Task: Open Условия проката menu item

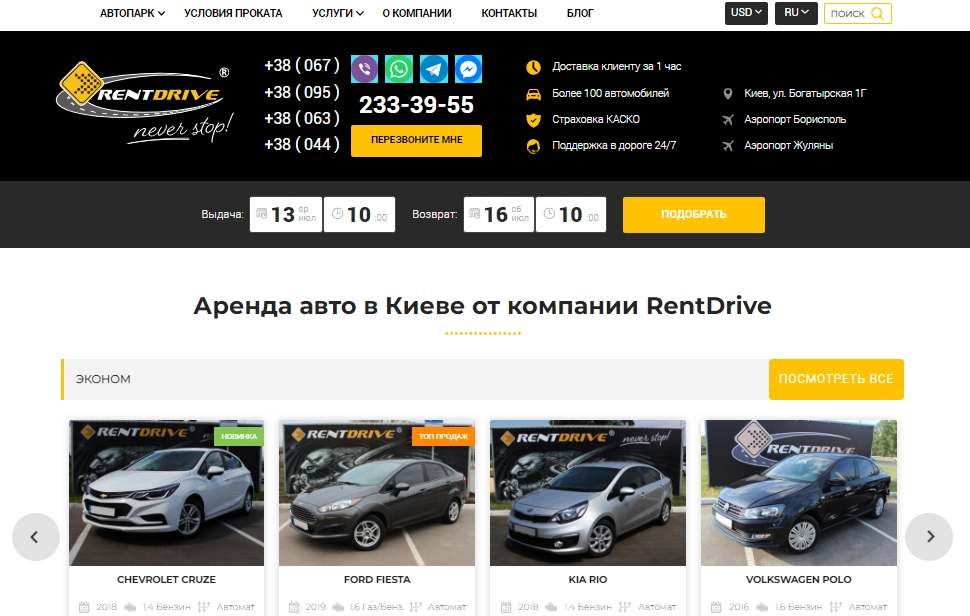Action: click(233, 14)
